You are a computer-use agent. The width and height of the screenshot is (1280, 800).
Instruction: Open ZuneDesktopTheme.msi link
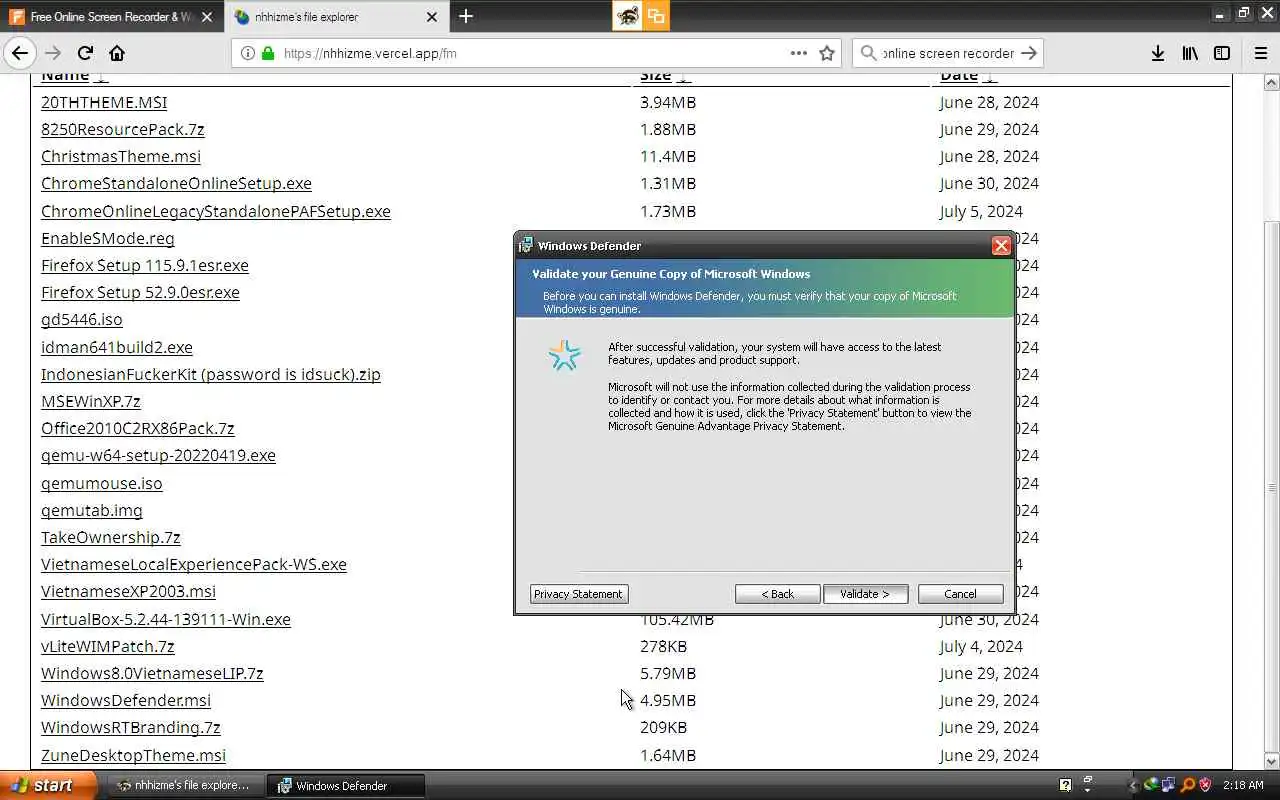[x=133, y=755]
